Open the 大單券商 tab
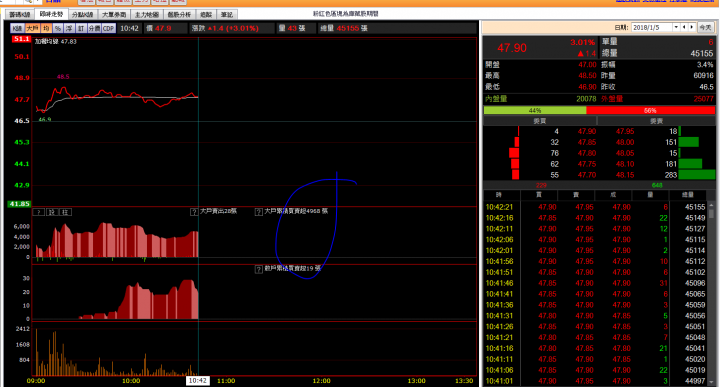This screenshot has height=387, width=720. coord(114,15)
